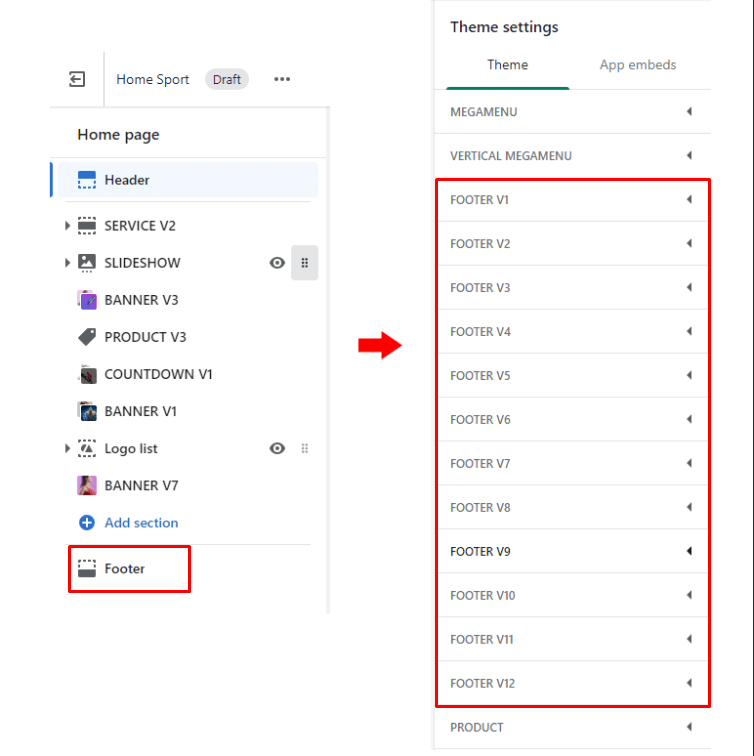Expand the SERVICE V2 section tree arrow
Screen dimensions: 754x756
[67, 226]
